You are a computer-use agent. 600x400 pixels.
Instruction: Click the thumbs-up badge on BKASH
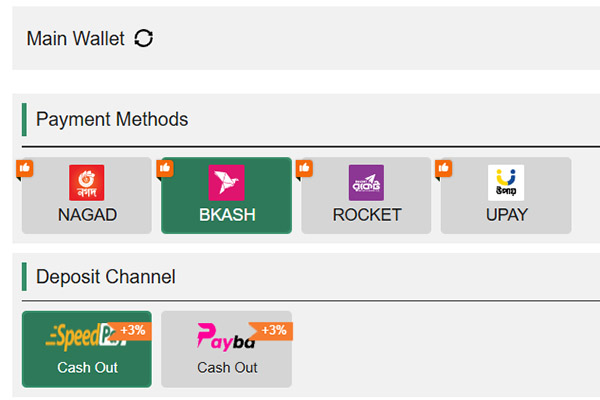tap(165, 168)
